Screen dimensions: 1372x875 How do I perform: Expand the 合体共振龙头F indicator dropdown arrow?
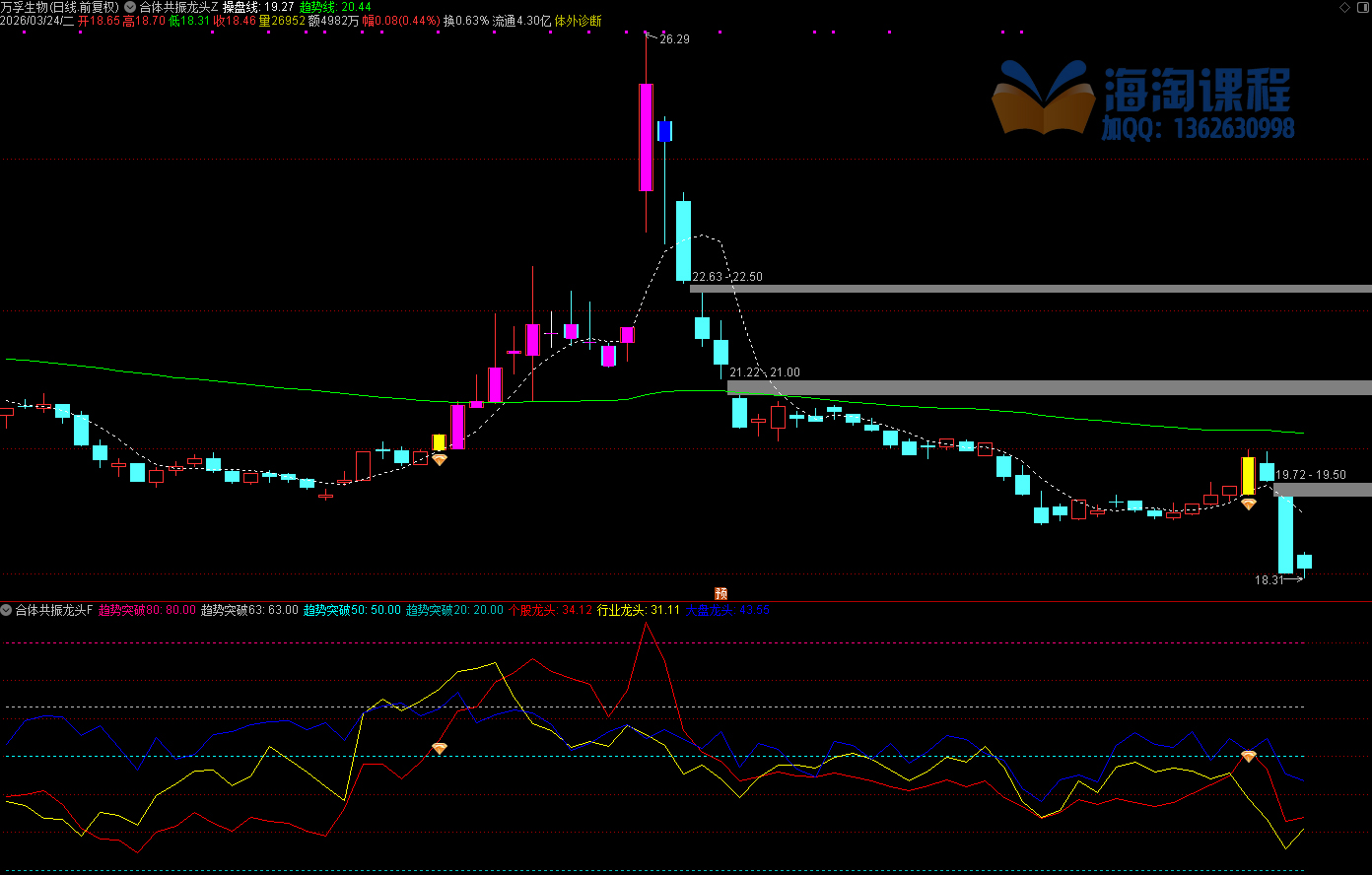pos(7,610)
